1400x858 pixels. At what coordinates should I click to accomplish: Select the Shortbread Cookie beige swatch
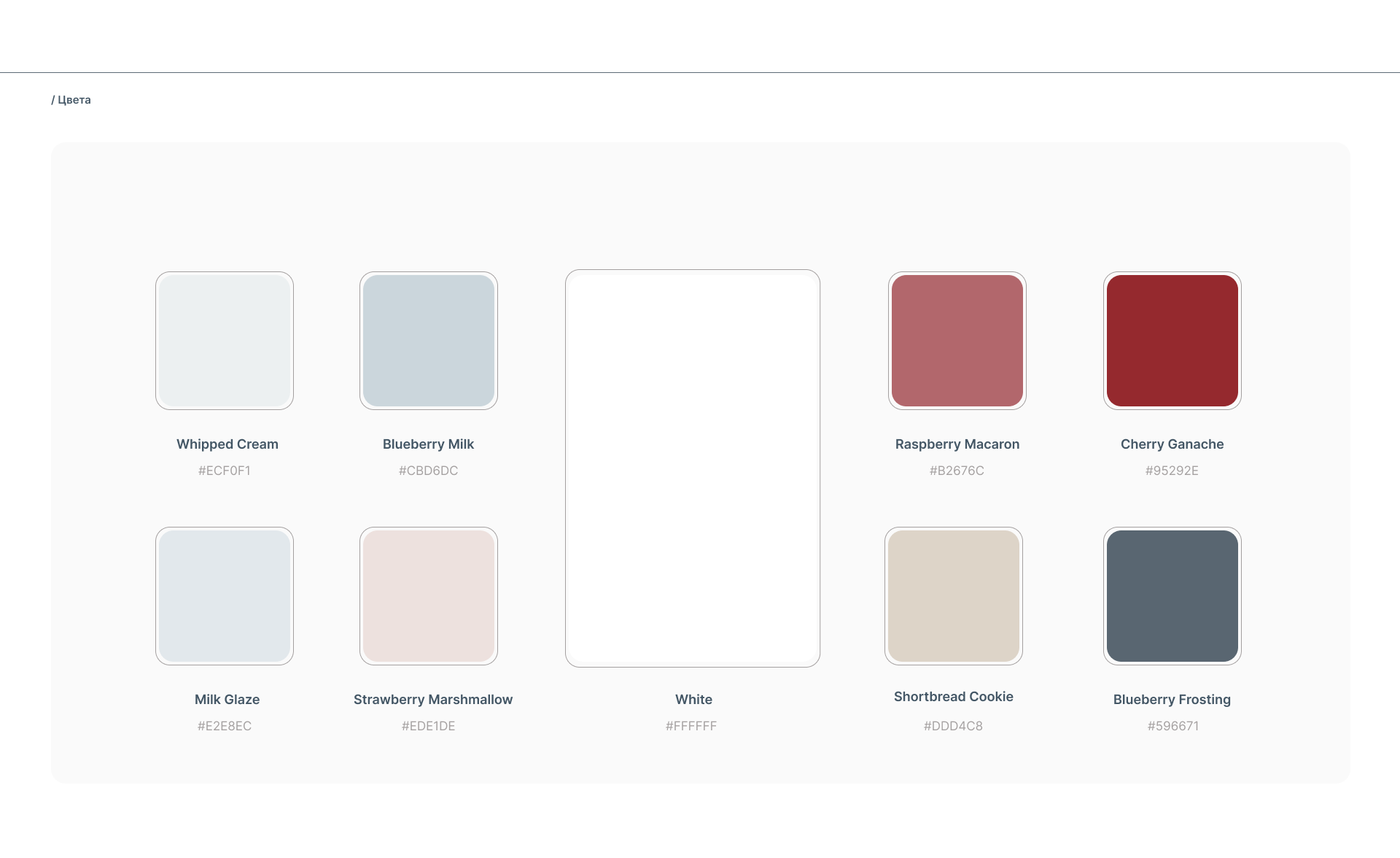pos(954,596)
